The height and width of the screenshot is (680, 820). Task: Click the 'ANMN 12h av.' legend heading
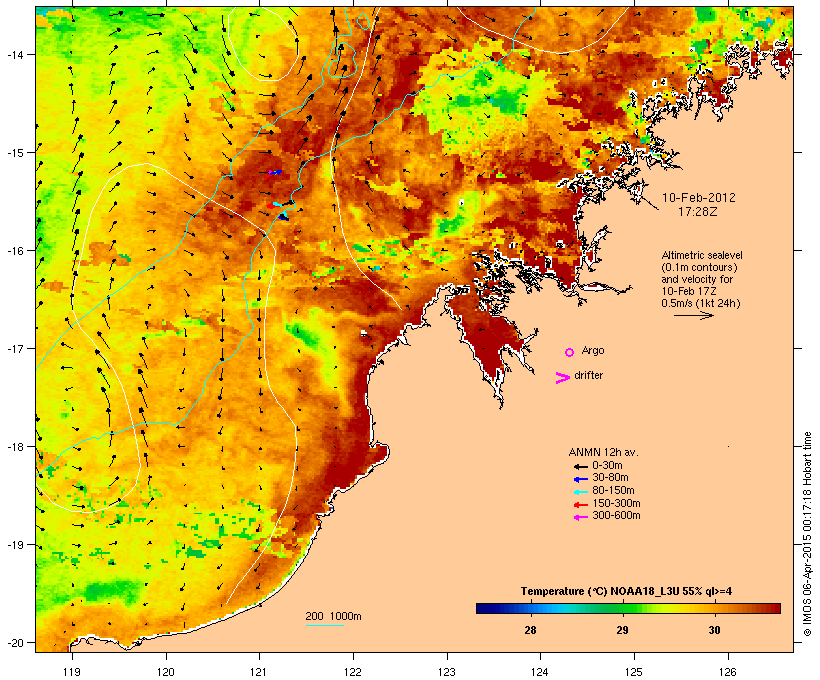point(603,452)
